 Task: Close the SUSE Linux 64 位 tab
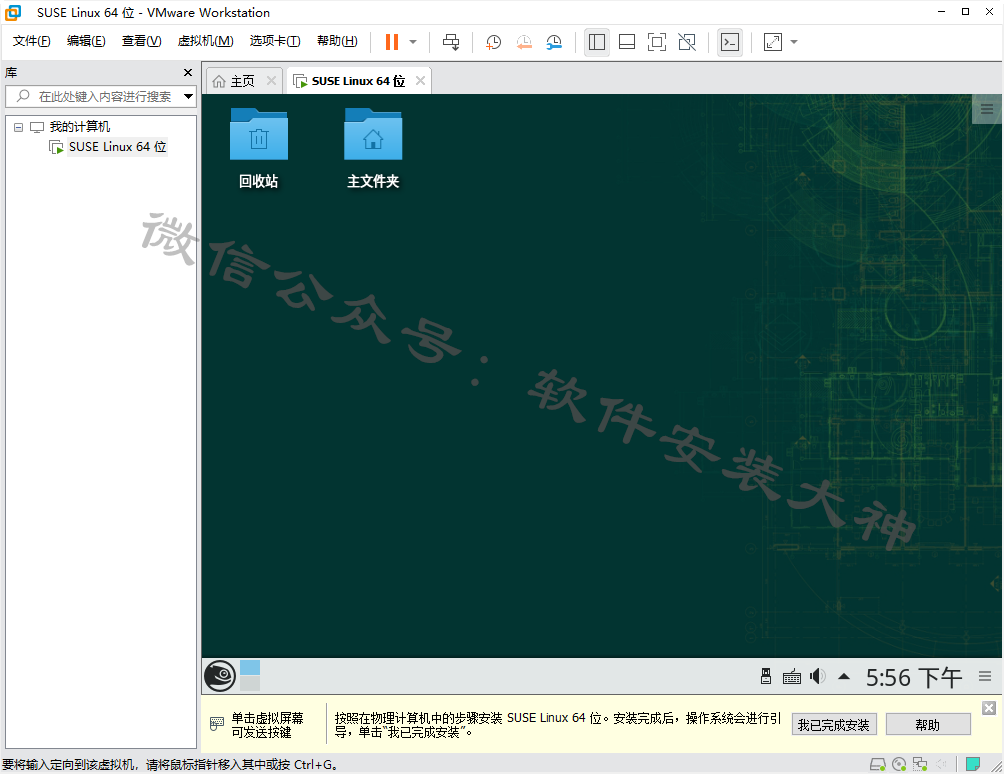point(420,81)
